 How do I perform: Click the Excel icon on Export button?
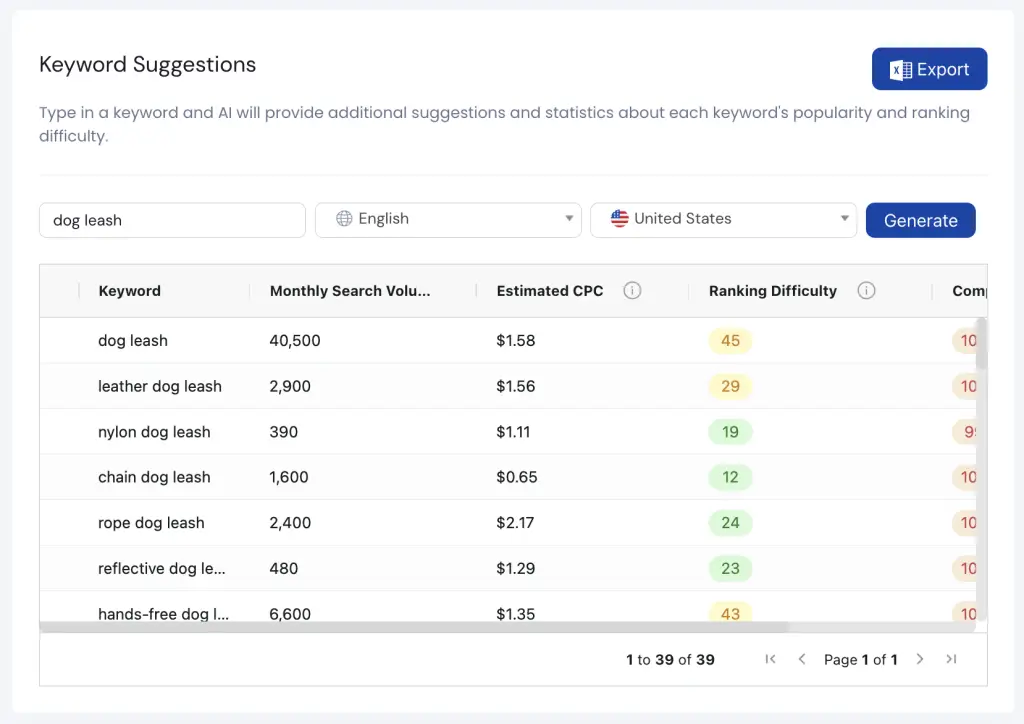click(x=901, y=70)
